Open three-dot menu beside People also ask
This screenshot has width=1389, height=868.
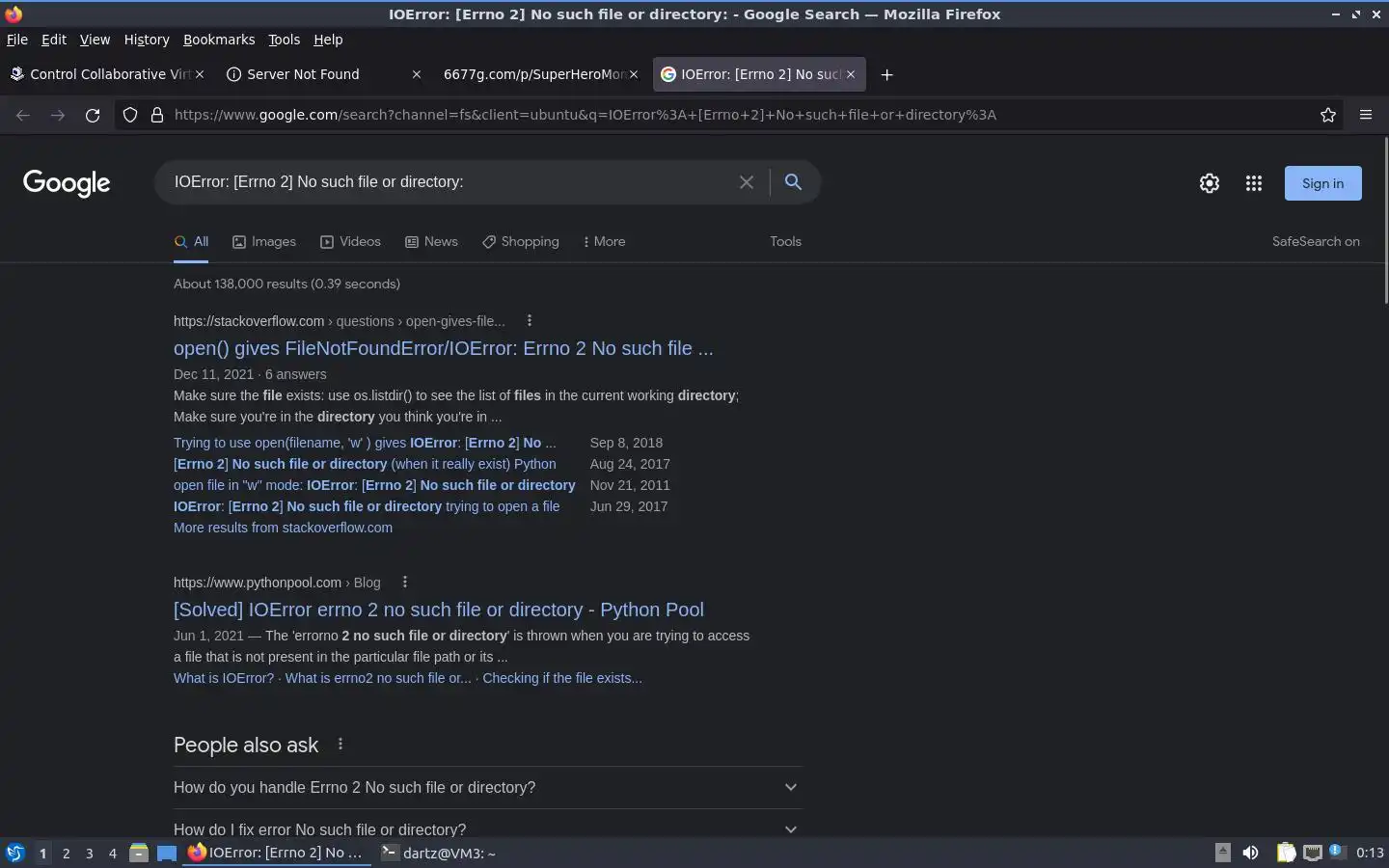click(x=340, y=744)
